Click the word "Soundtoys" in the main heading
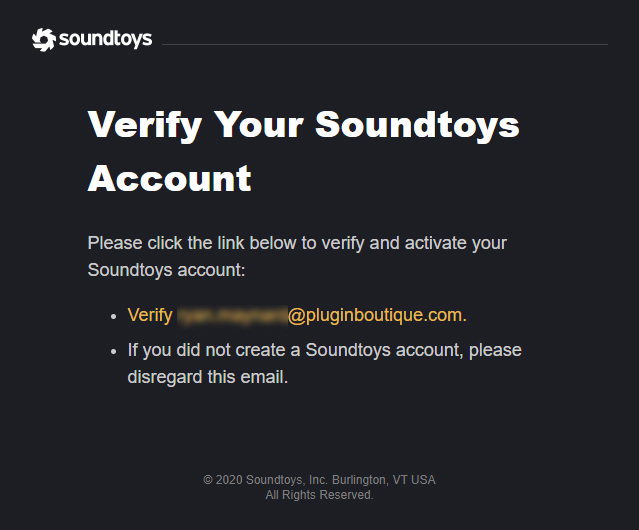639x530 pixels. click(x=417, y=125)
